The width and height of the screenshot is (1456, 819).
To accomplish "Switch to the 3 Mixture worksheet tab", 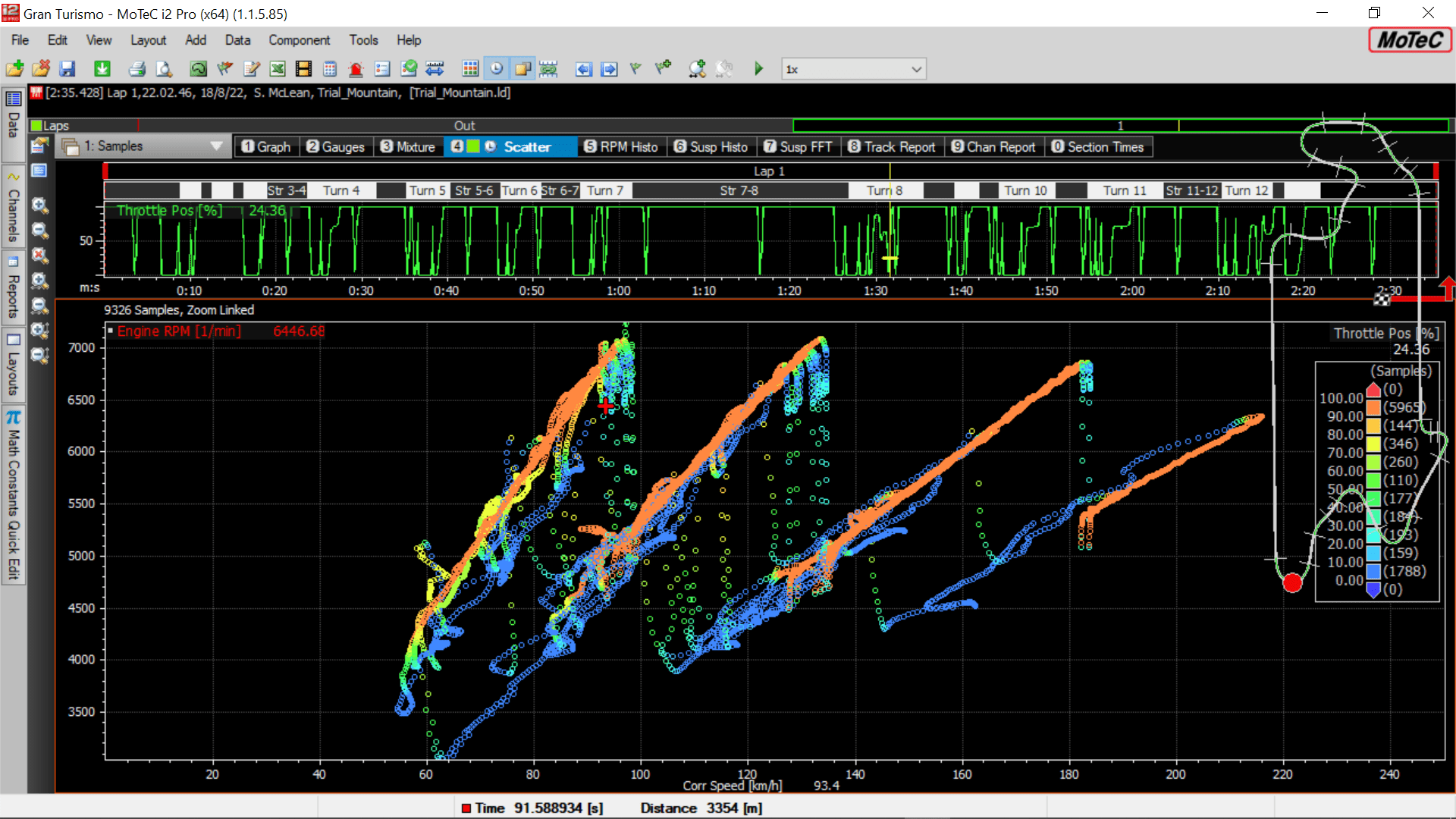I will [408, 147].
